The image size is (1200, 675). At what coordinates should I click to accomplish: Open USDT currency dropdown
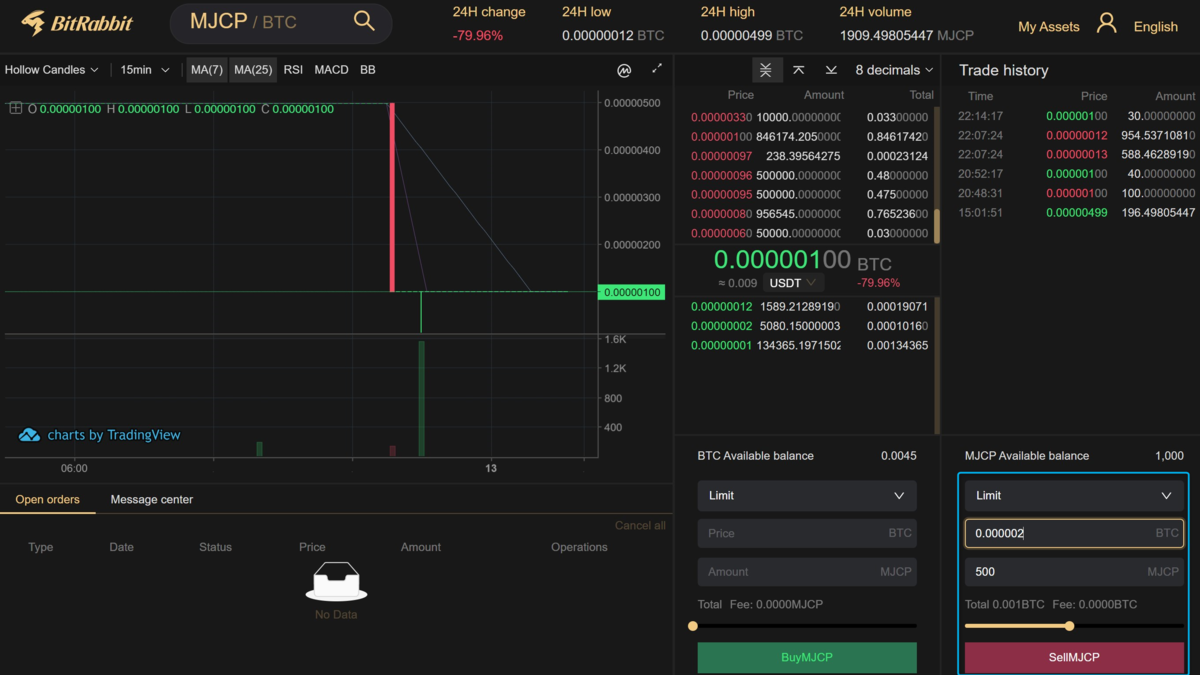pyautogui.click(x=793, y=283)
